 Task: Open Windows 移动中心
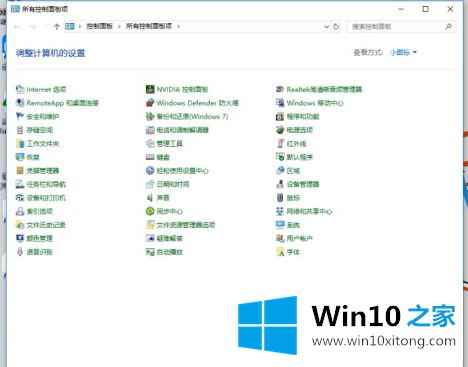point(309,103)
